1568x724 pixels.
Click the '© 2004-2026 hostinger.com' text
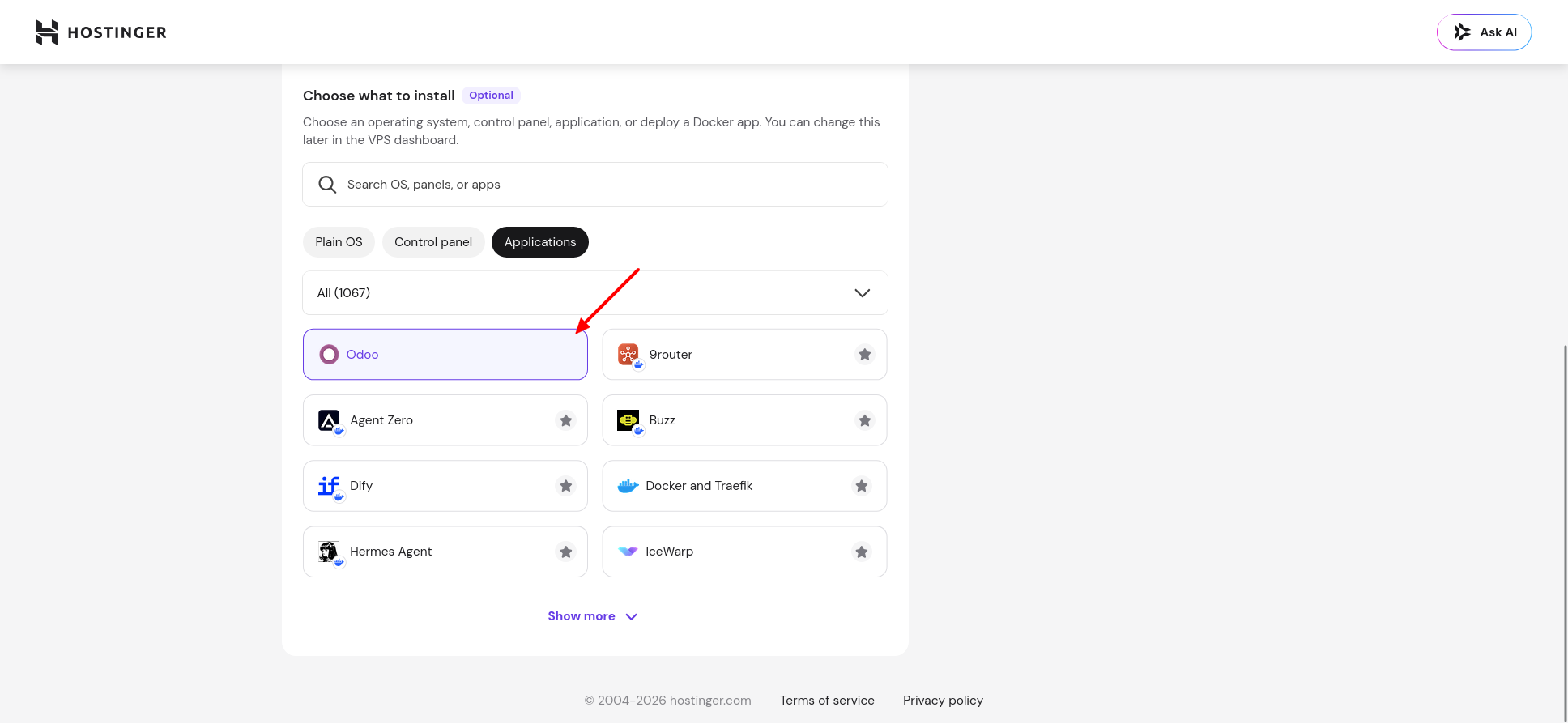point(668,701)
